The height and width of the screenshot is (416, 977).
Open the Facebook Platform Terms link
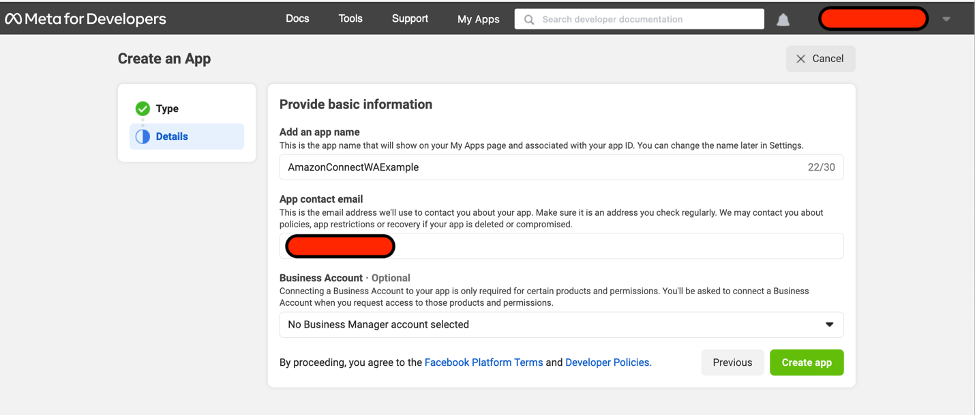pos(484,362)
